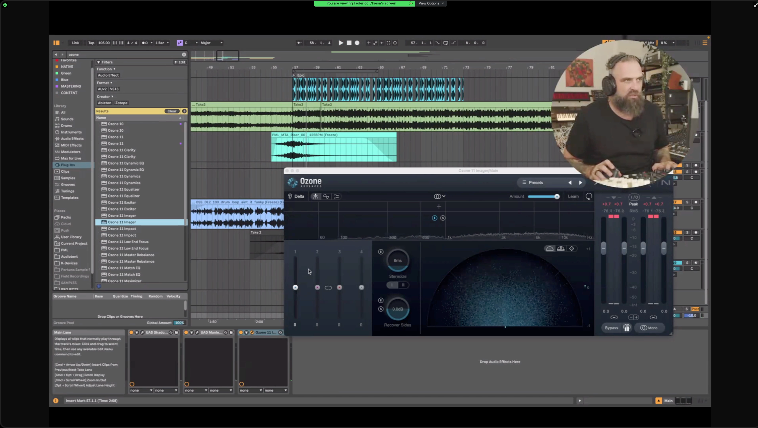Click the Ozone logo icon
This screenshot has height=428, width=758.
pyautogui.click(x=292, y=182)
